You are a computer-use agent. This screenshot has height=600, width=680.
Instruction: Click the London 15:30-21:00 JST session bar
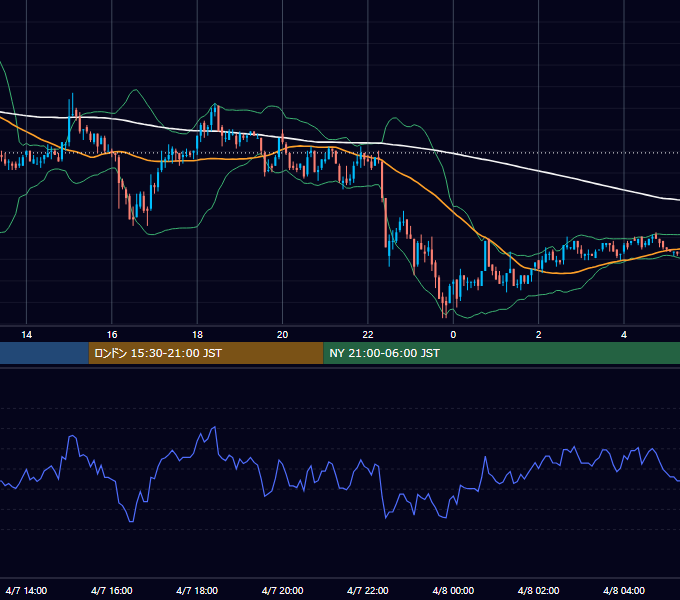point(206,353)
